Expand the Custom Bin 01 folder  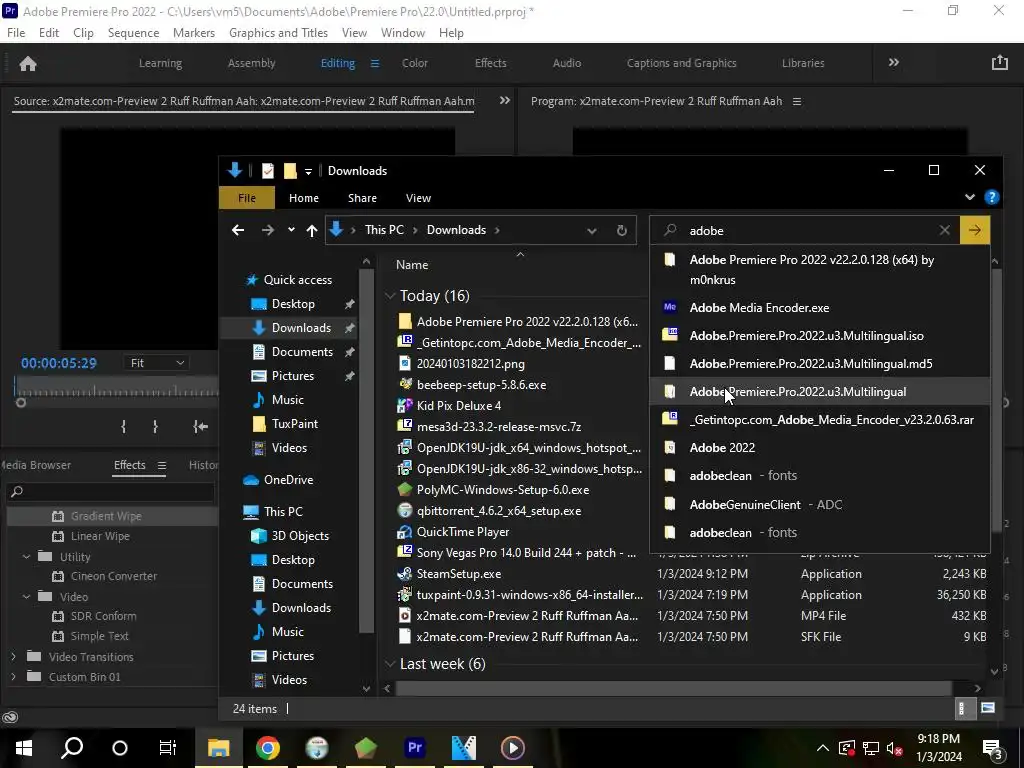click(13, 677)
